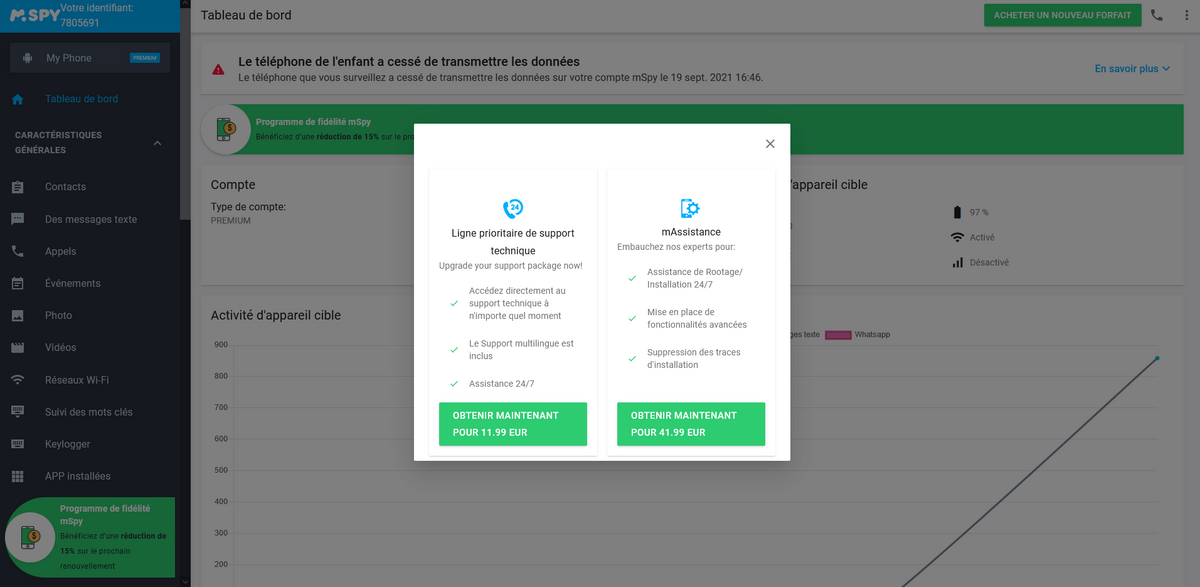Click the signal bars status icon
Screen dimensions: 1200x587
(x=957, y=262)
